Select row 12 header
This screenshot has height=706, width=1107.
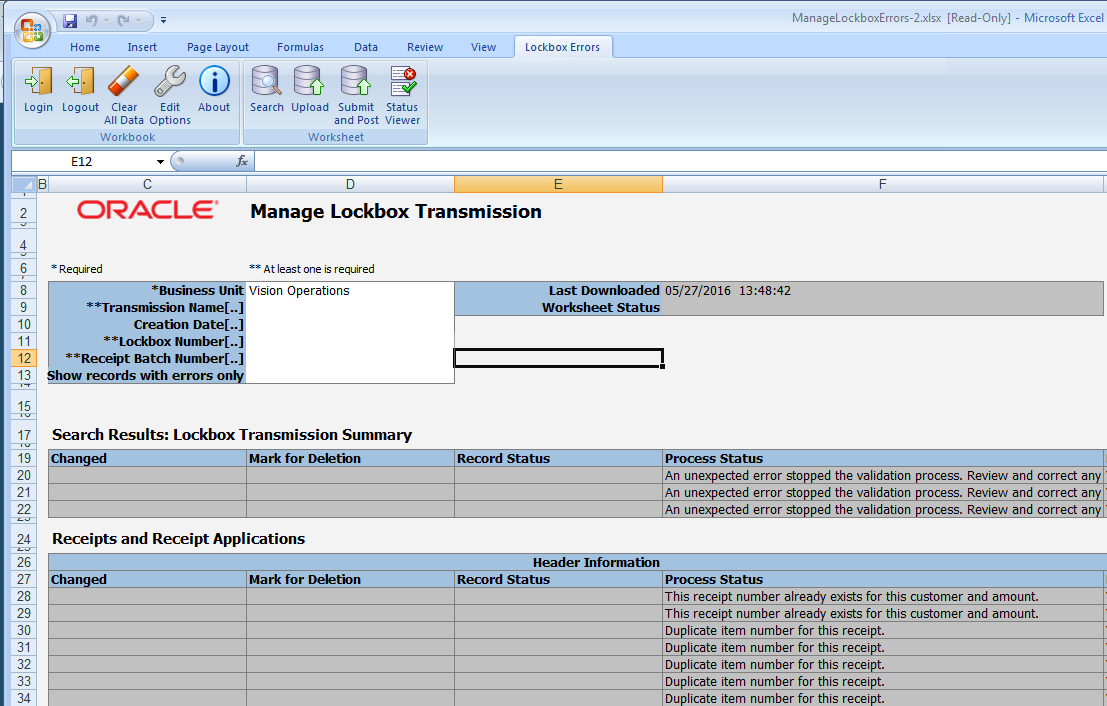click(x=24, y=359)
